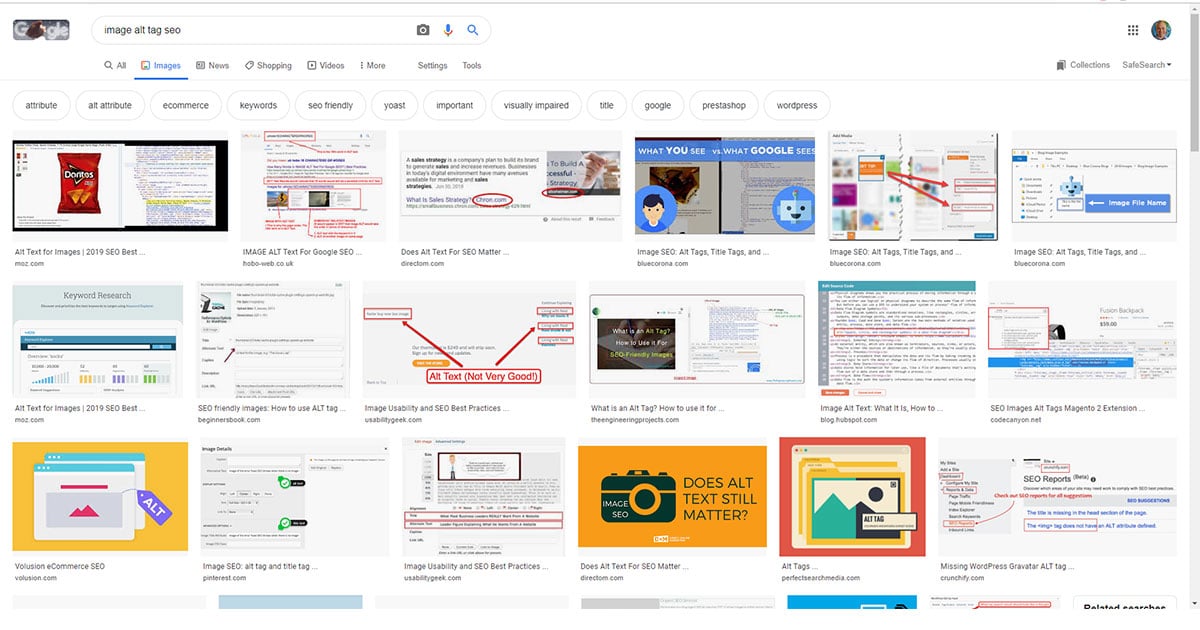The height and width of the screenshot is (630, 1200).
Task: Open the SafeSearch dropdown
Action: point(1146,65)
